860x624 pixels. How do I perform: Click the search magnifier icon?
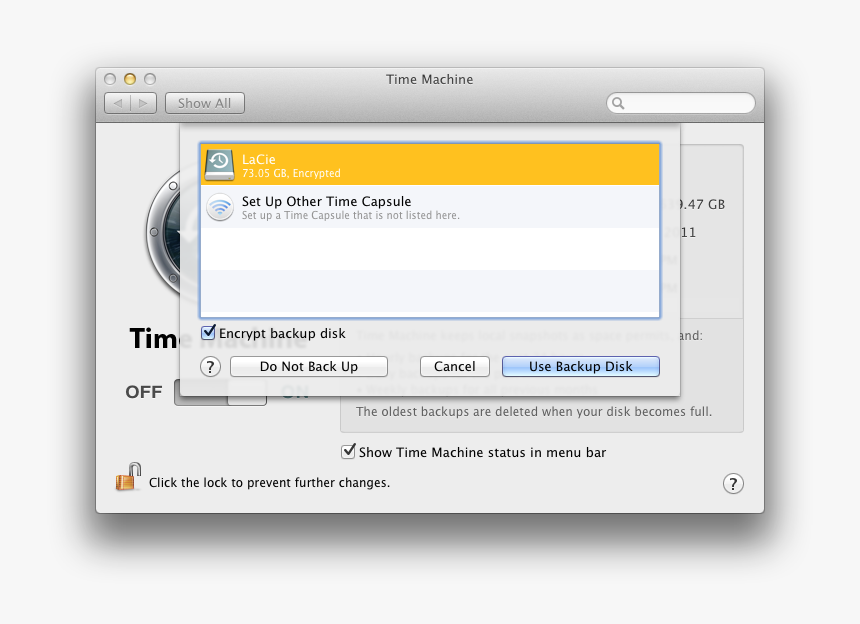pyautogui.click(x=618, y=103)
